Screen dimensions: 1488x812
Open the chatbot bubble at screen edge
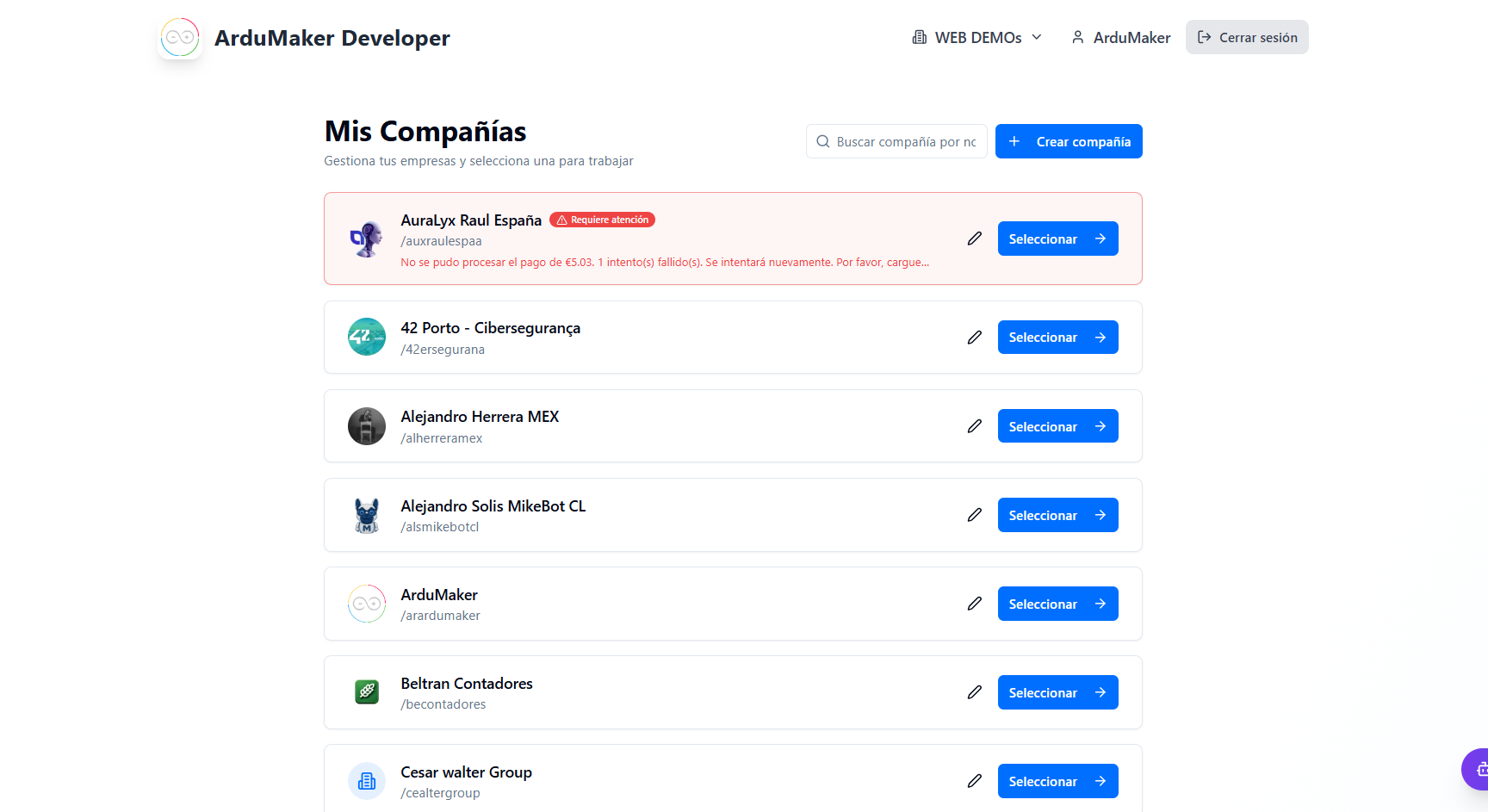pos(1476,769)
